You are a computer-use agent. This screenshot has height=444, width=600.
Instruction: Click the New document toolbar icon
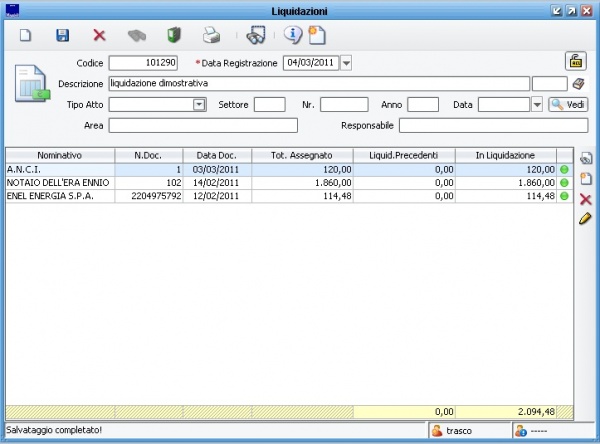tap(27, 35)
